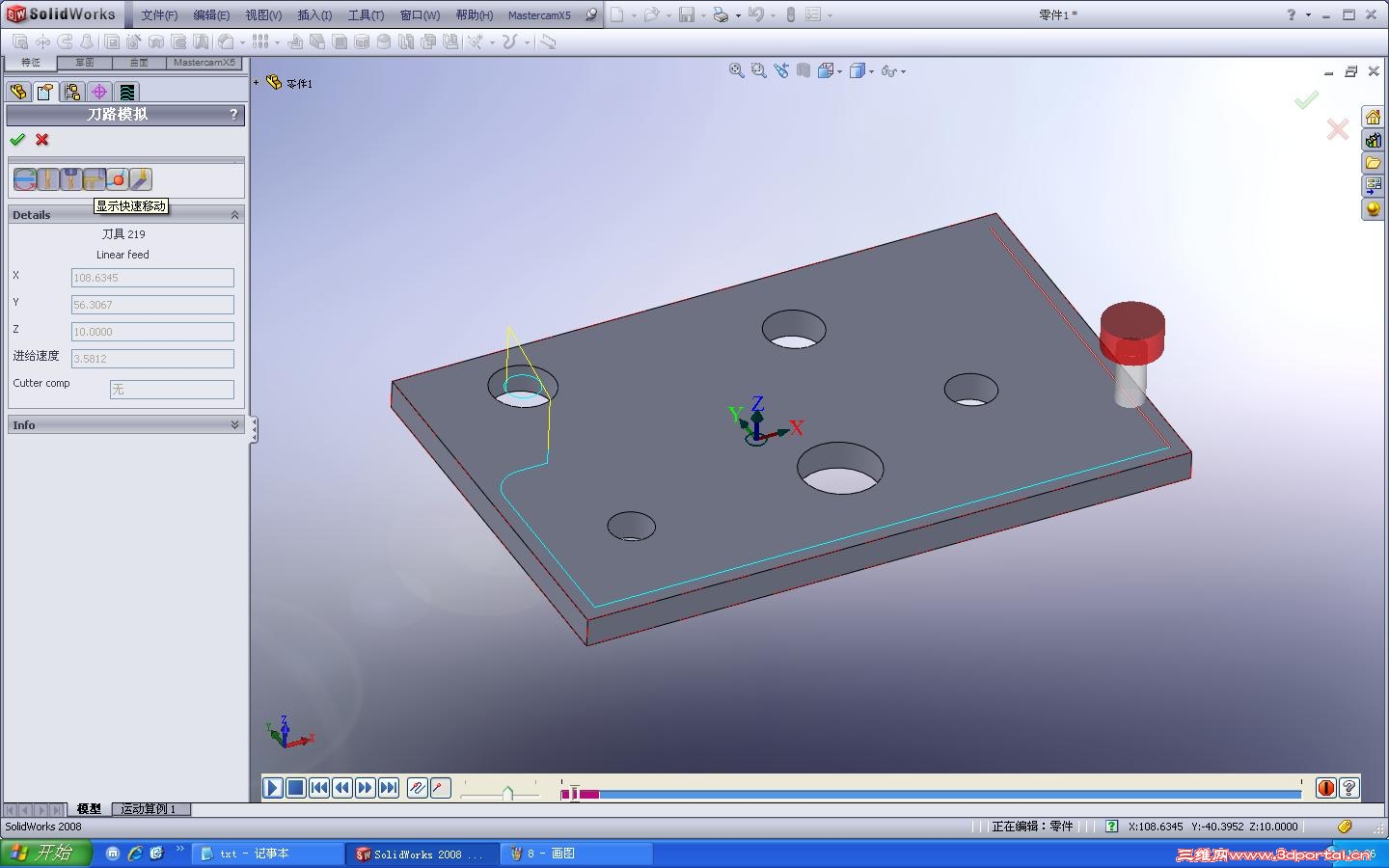Toggle the color loop display mode icon
Viewport: 1389px width, 868px height.
pos(25,179)
